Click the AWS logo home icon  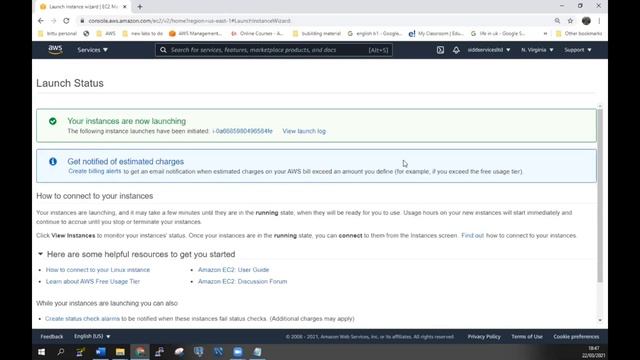coord(55,50)
